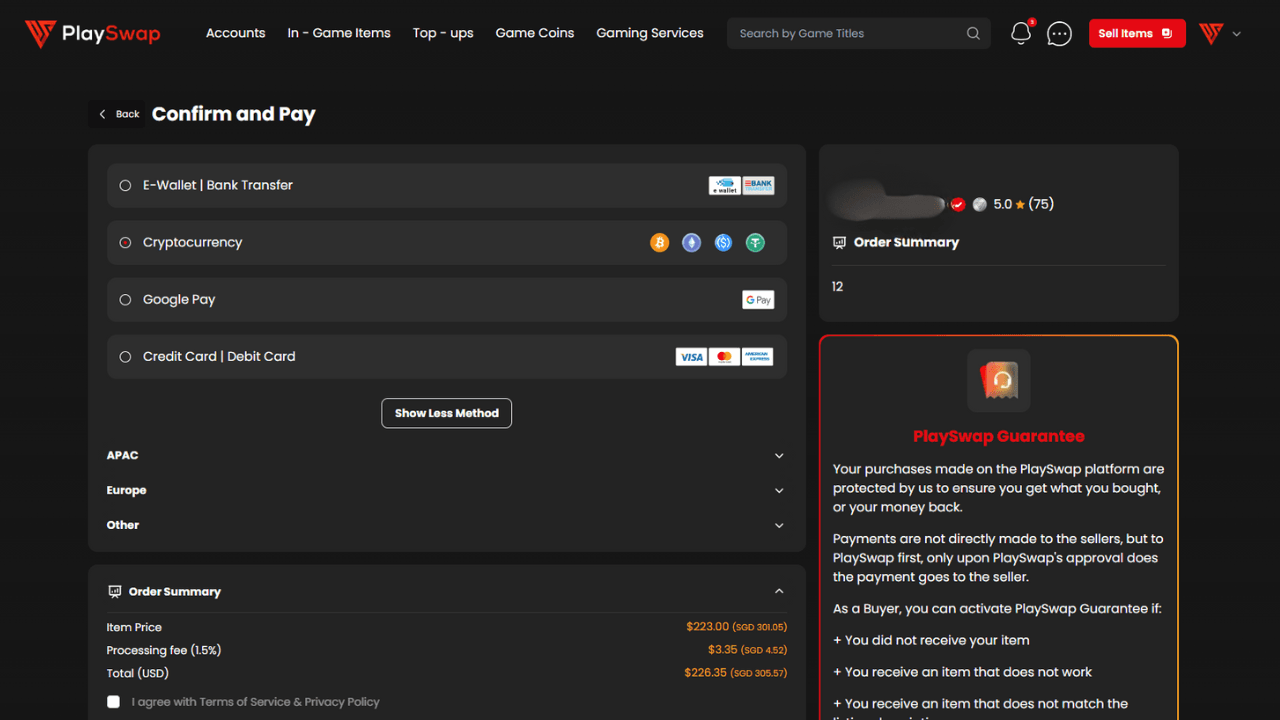1280x720 pixels.
Task: Click the Order Summary icon in seller panel
Action: (x=839, y=242)
